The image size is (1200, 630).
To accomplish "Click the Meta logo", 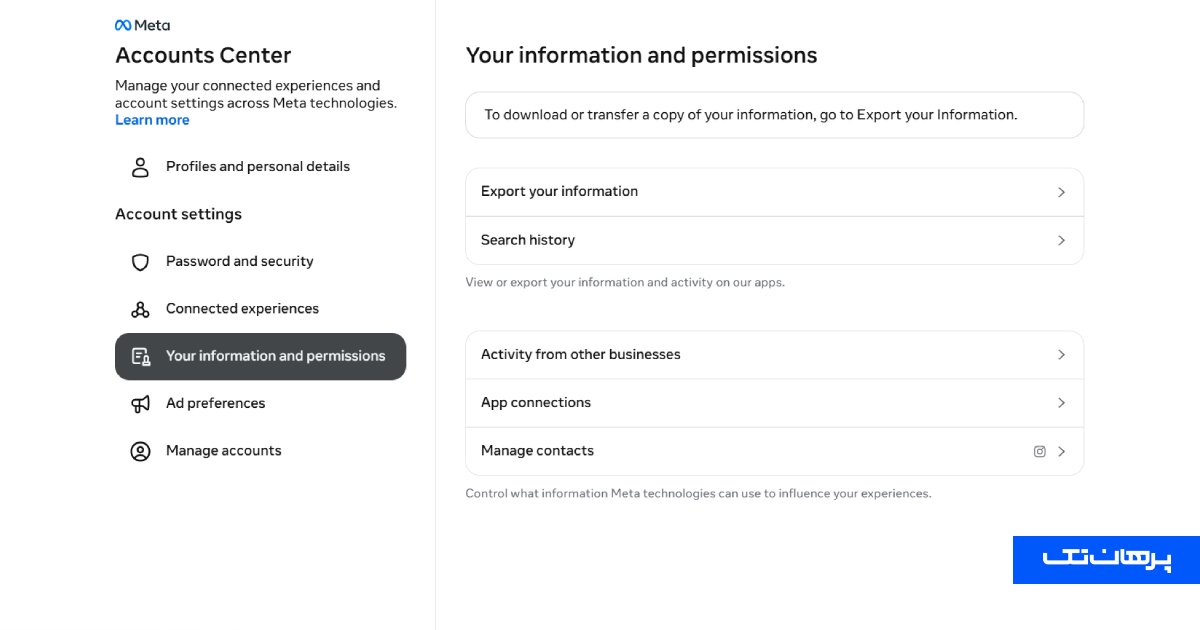I will (142, 26).
